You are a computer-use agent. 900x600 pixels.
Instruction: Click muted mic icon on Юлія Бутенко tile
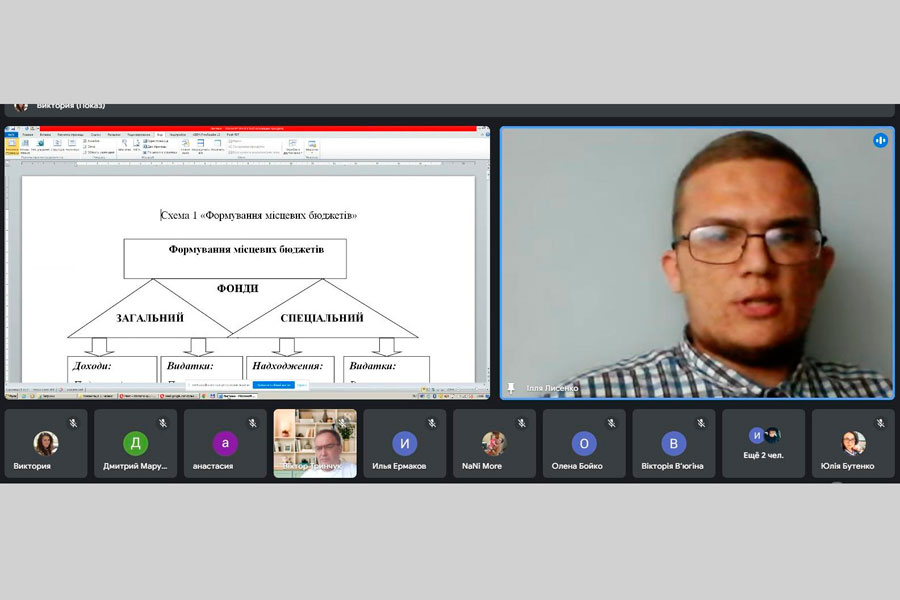880,423
